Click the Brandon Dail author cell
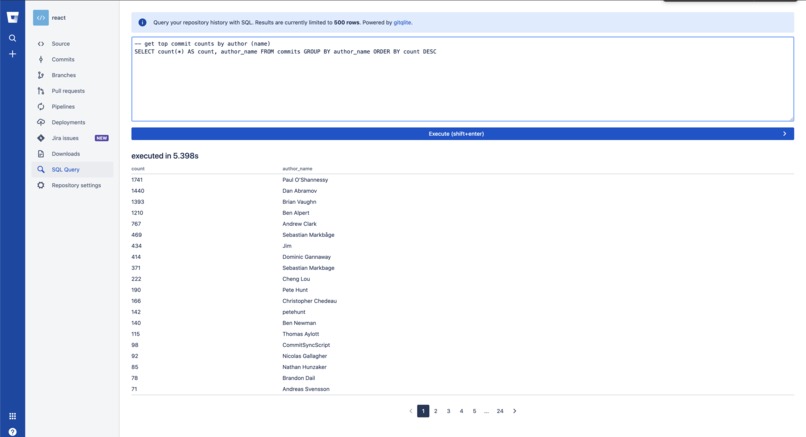 [299, 378]
